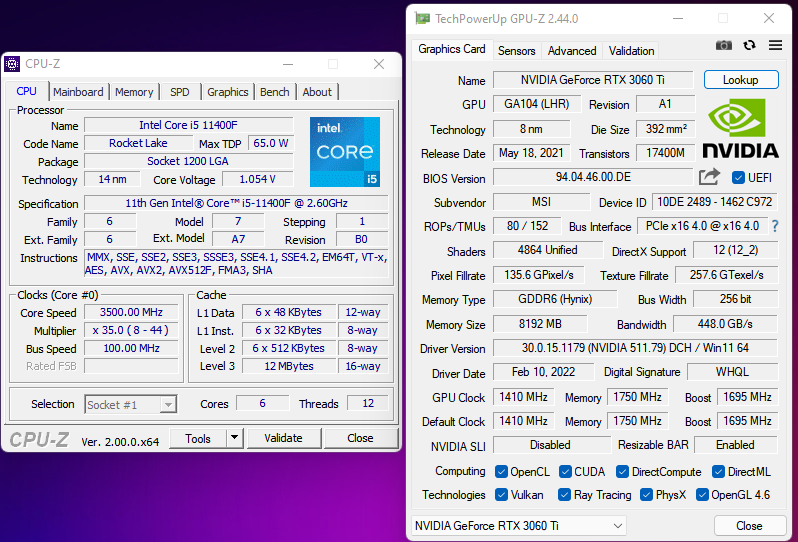
Task: Toggle the OpenCL checkbox
Action: pyautogui.click(x=501, y=472)
